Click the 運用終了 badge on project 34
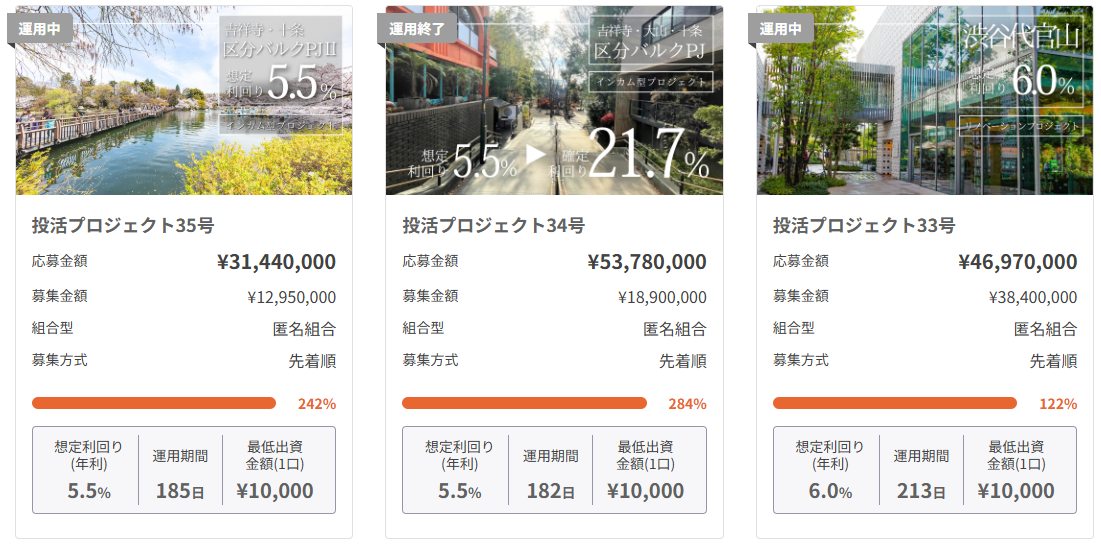This screenshot has width=1101, height=546. 417,28
